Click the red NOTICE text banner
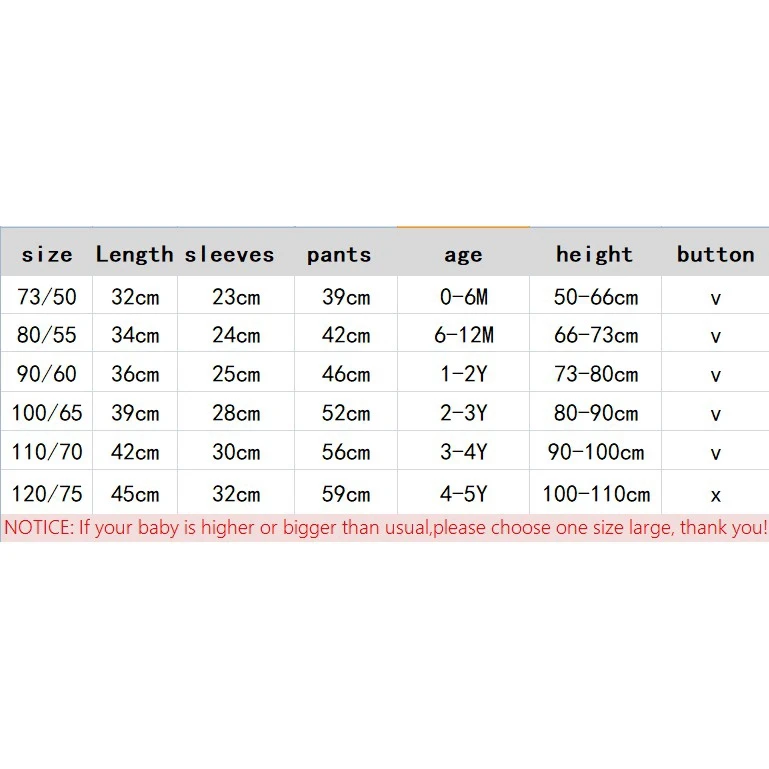The image size is (769, 769). point(385,528)
